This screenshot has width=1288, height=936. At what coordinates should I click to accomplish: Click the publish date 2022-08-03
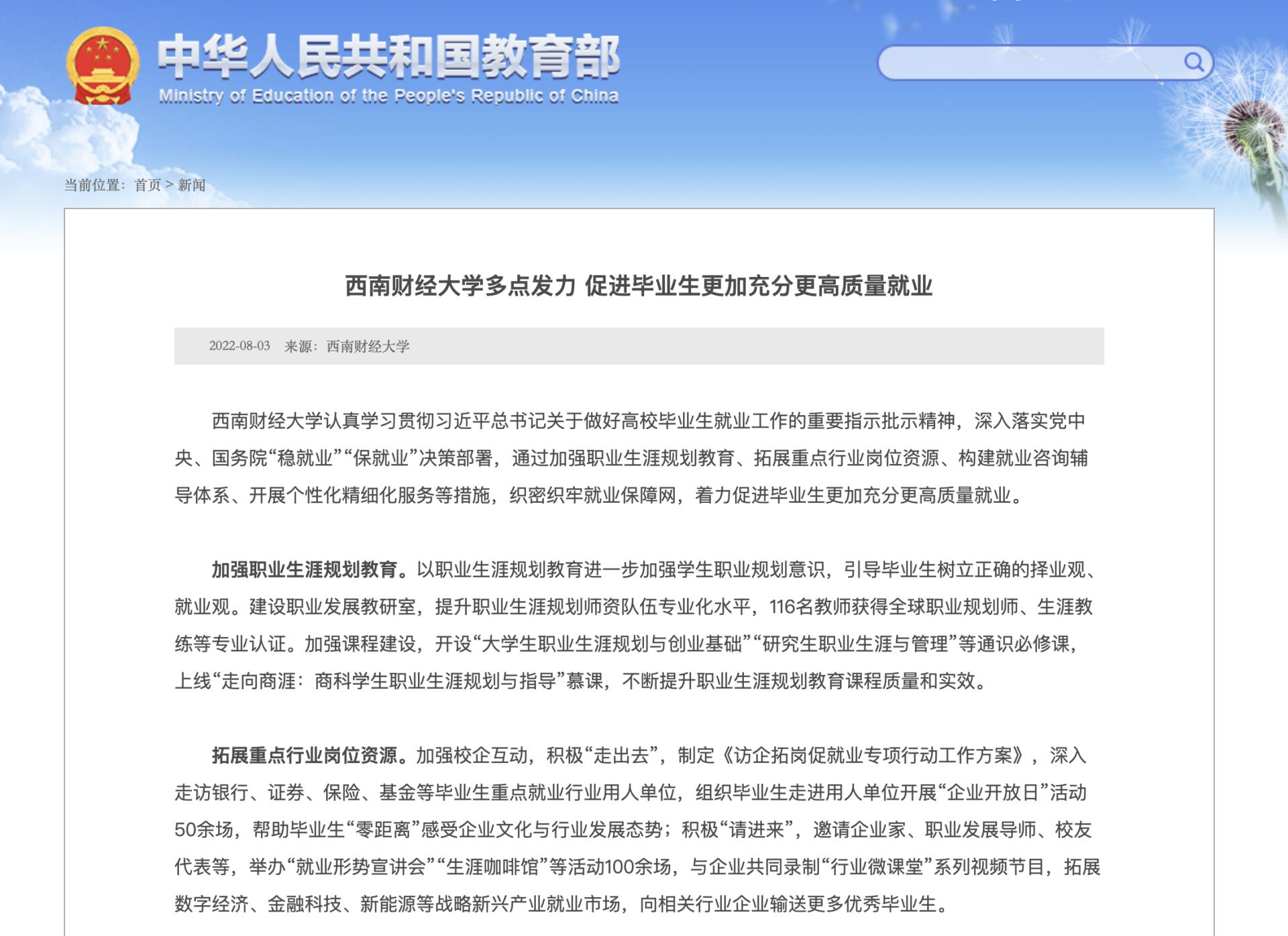[x=239, y=346]
